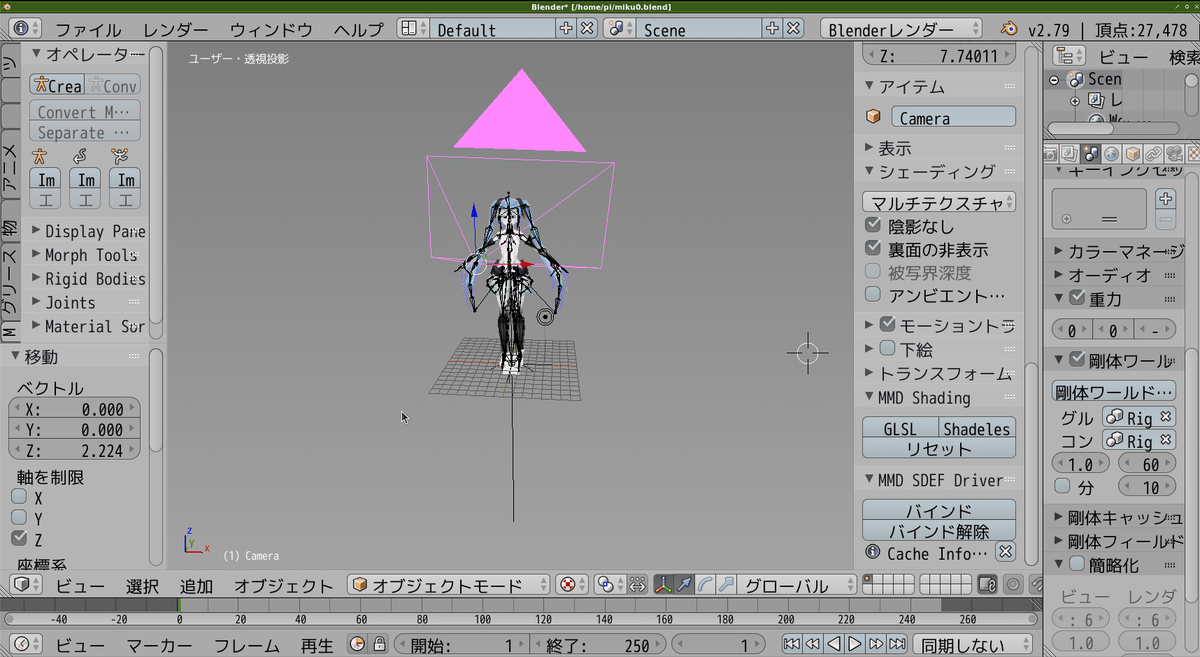This screenshot has width=1200, height=657.
Task: Play animation in reverse
Action: tap(834, 645)
